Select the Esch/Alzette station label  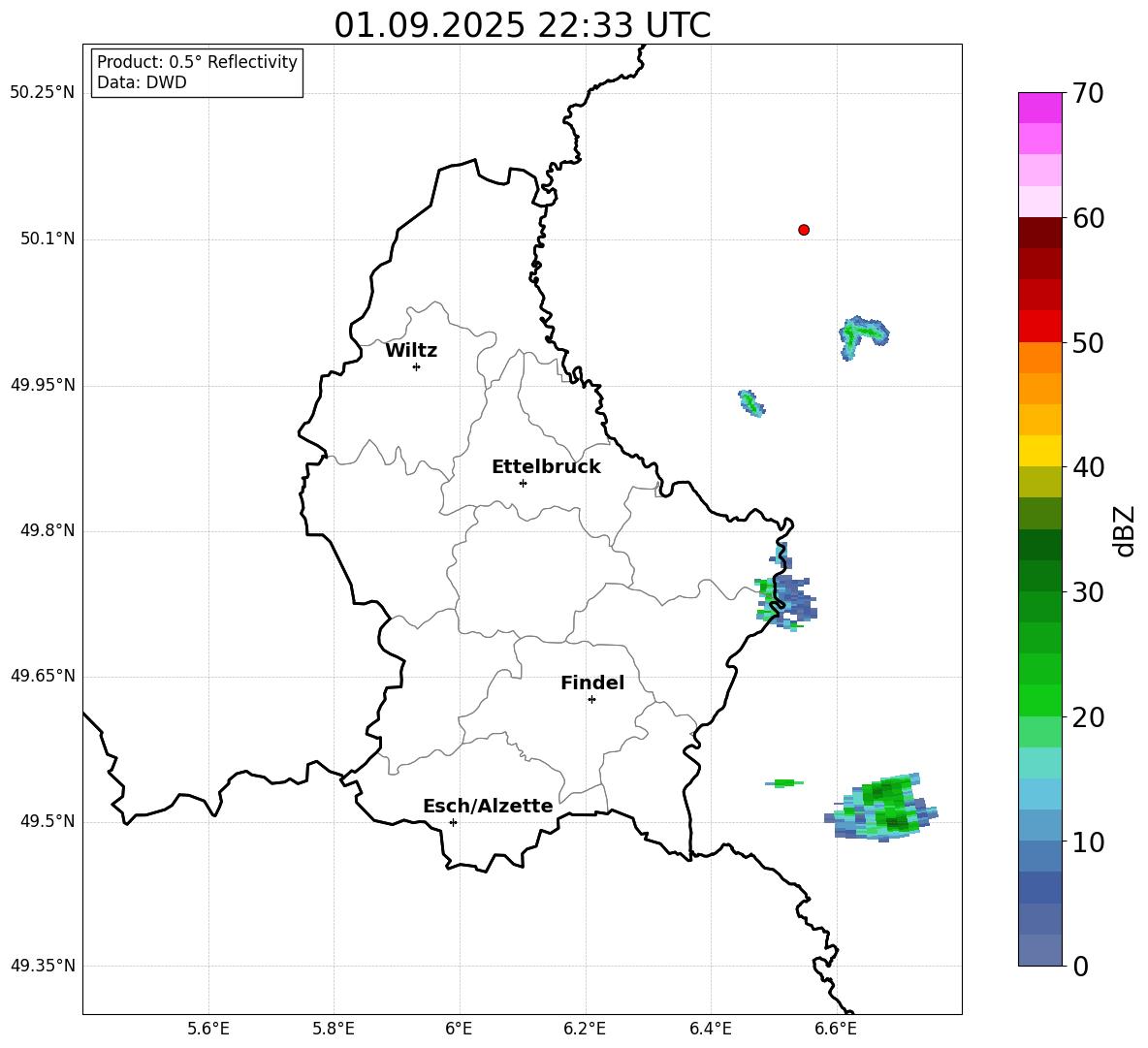(488, 806)
